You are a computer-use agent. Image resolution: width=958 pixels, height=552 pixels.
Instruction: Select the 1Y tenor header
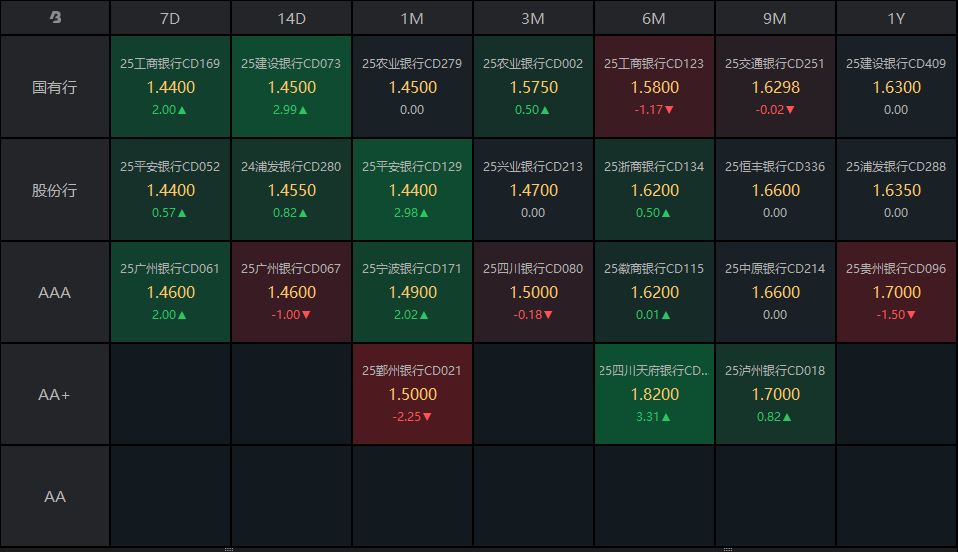(896, 18)
